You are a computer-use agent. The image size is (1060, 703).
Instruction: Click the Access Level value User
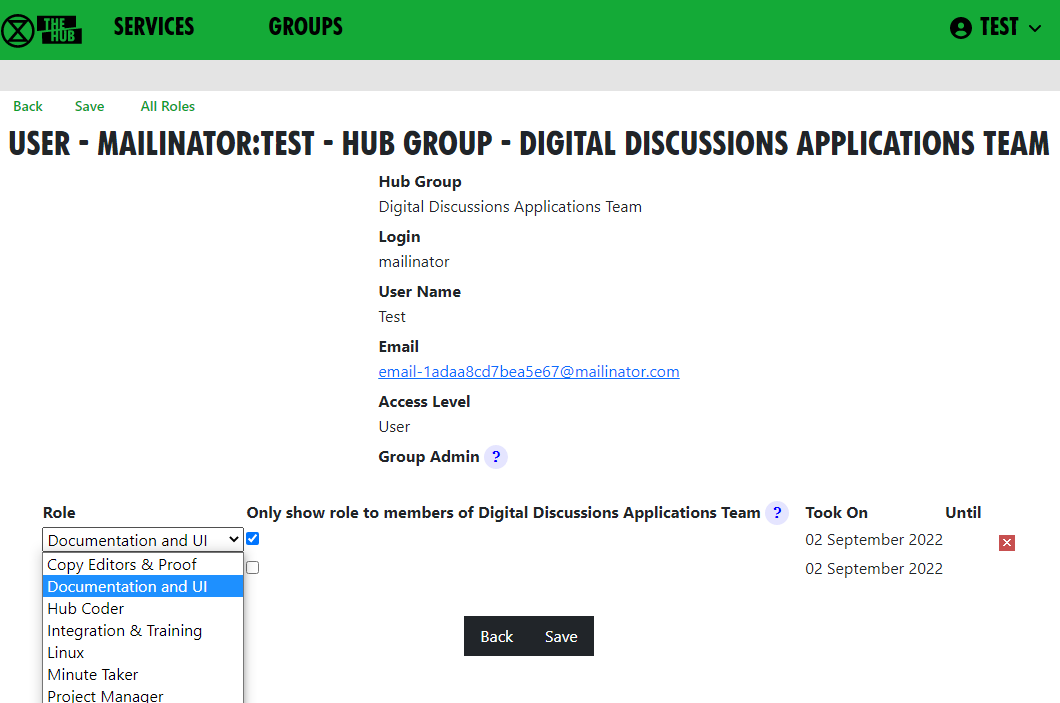[394, 427]
